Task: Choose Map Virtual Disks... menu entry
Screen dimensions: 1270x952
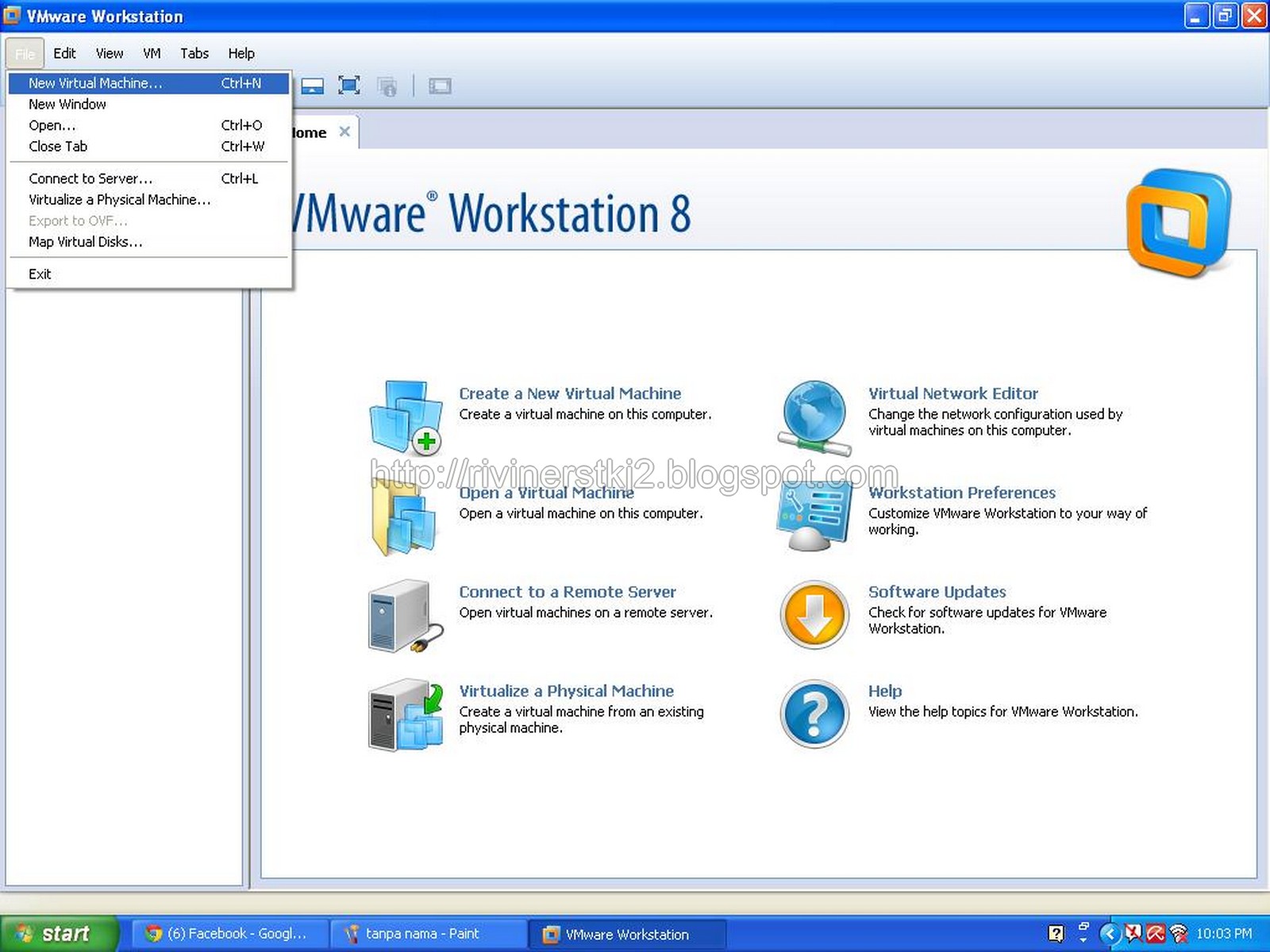Action: pos(148,242)
